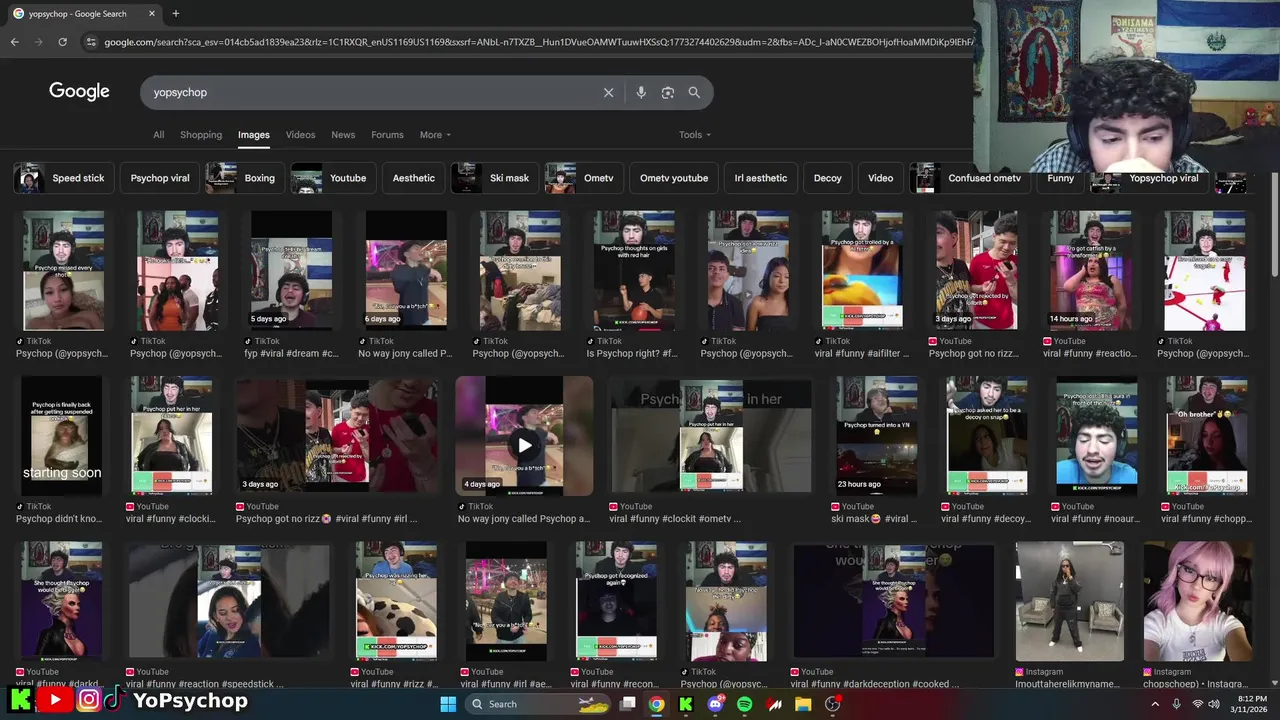Viewport: 1280px width, 720px height.
Task: Open the thumbnail labeled 14 hours ago
Action: tap(1091, 270)
